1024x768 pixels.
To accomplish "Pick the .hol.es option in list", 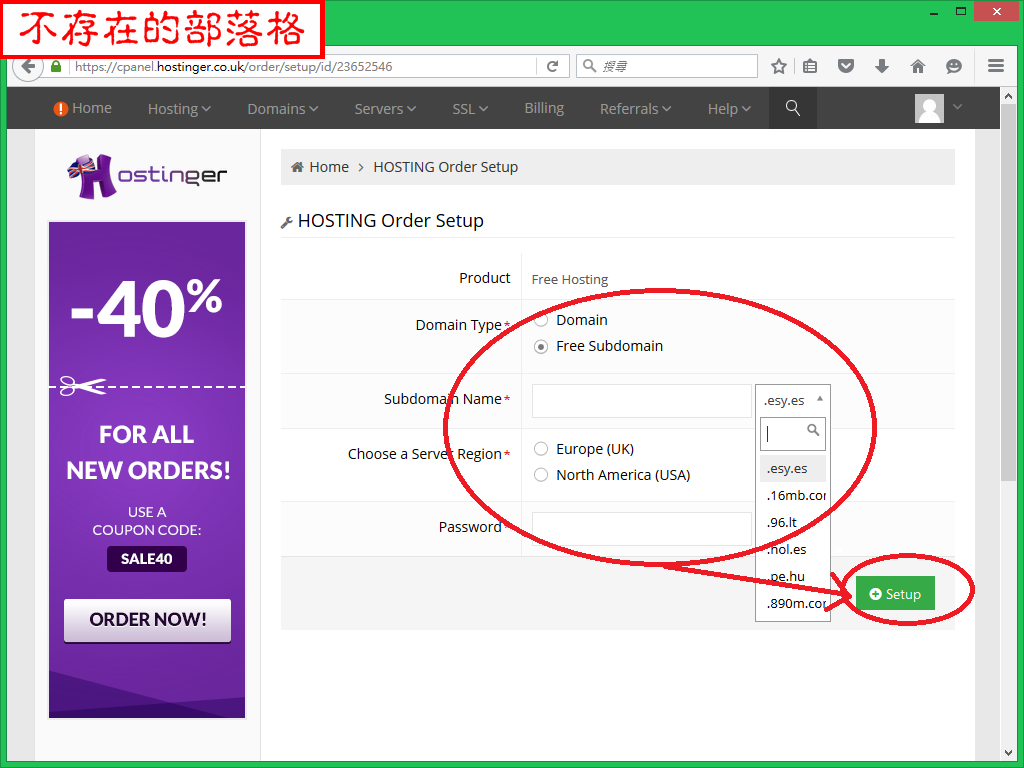I will (793, 549).
